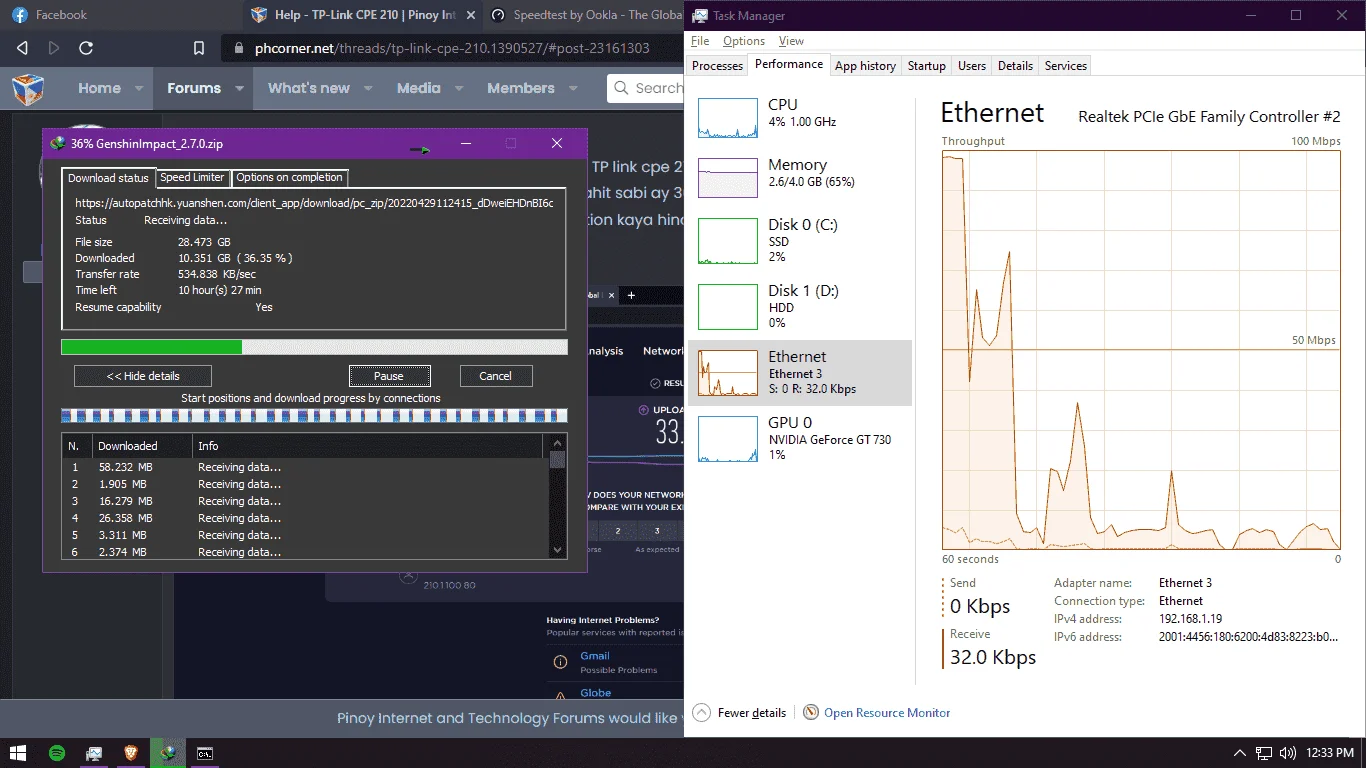Open the File menu in Task Manager
Viewport: 1366px width, 768px height.
coord(700,41)
